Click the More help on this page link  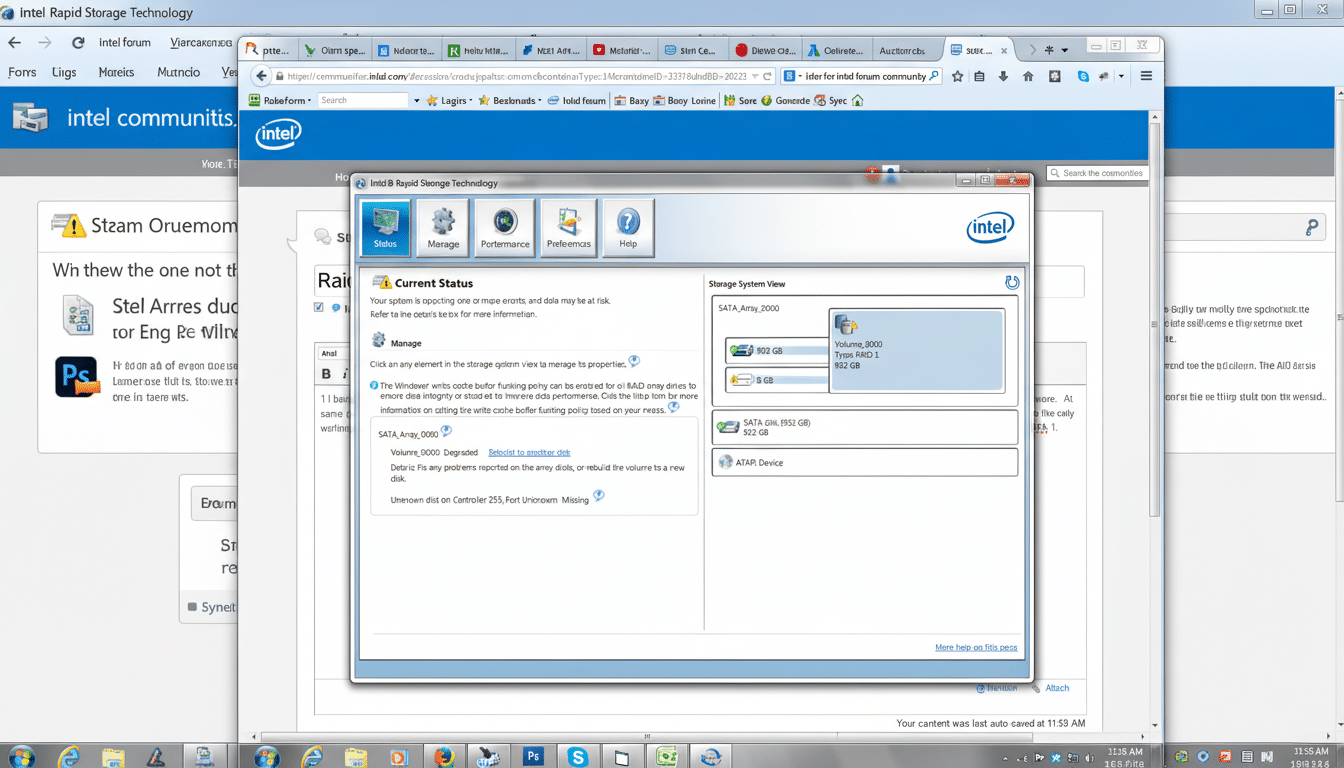pos(975,647)
